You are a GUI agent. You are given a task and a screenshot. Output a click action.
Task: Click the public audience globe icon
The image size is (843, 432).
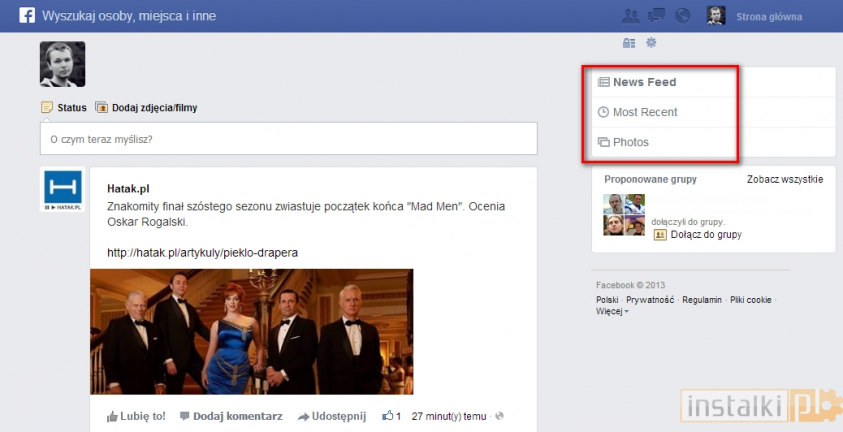(499, 416)
